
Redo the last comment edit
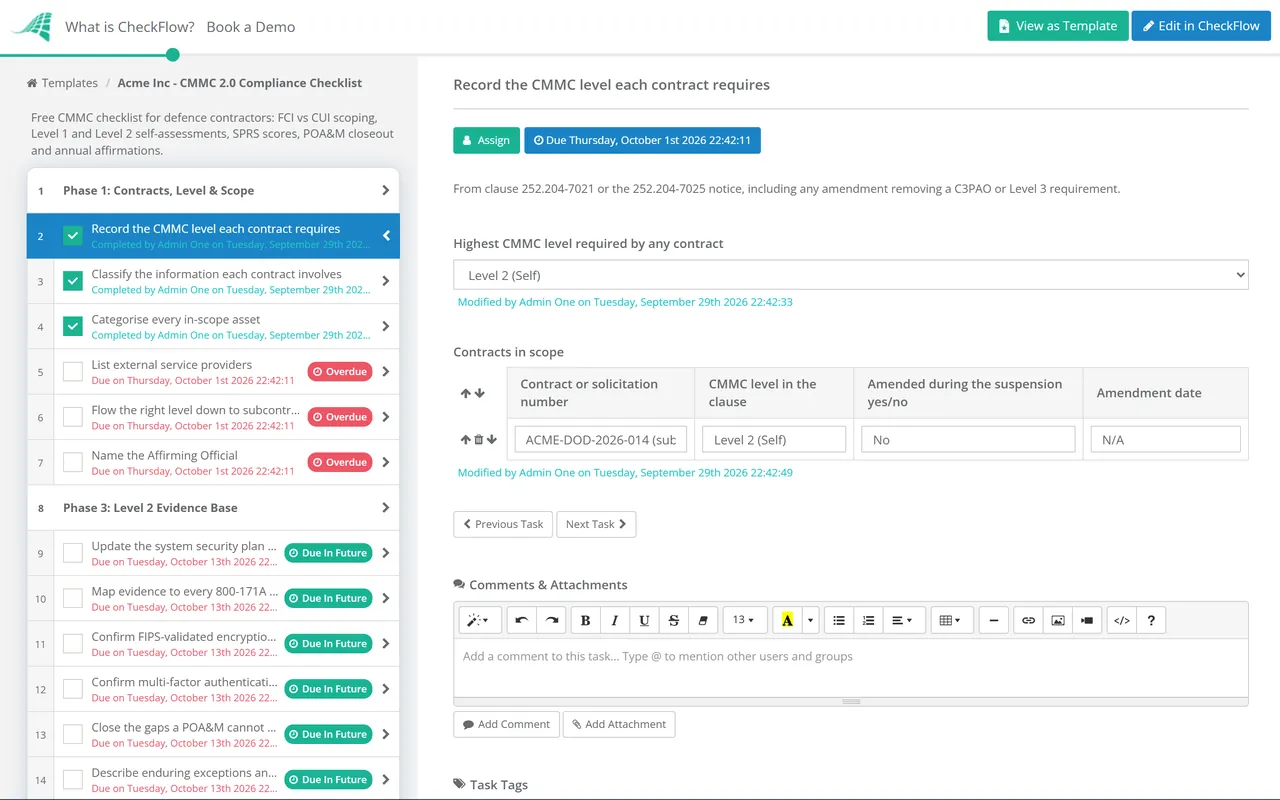pyautogui.click(x=551, y=620)
